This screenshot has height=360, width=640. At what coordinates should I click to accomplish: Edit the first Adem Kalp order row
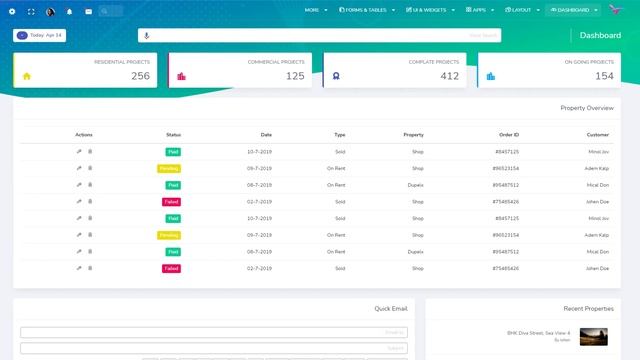click(79, 168)
